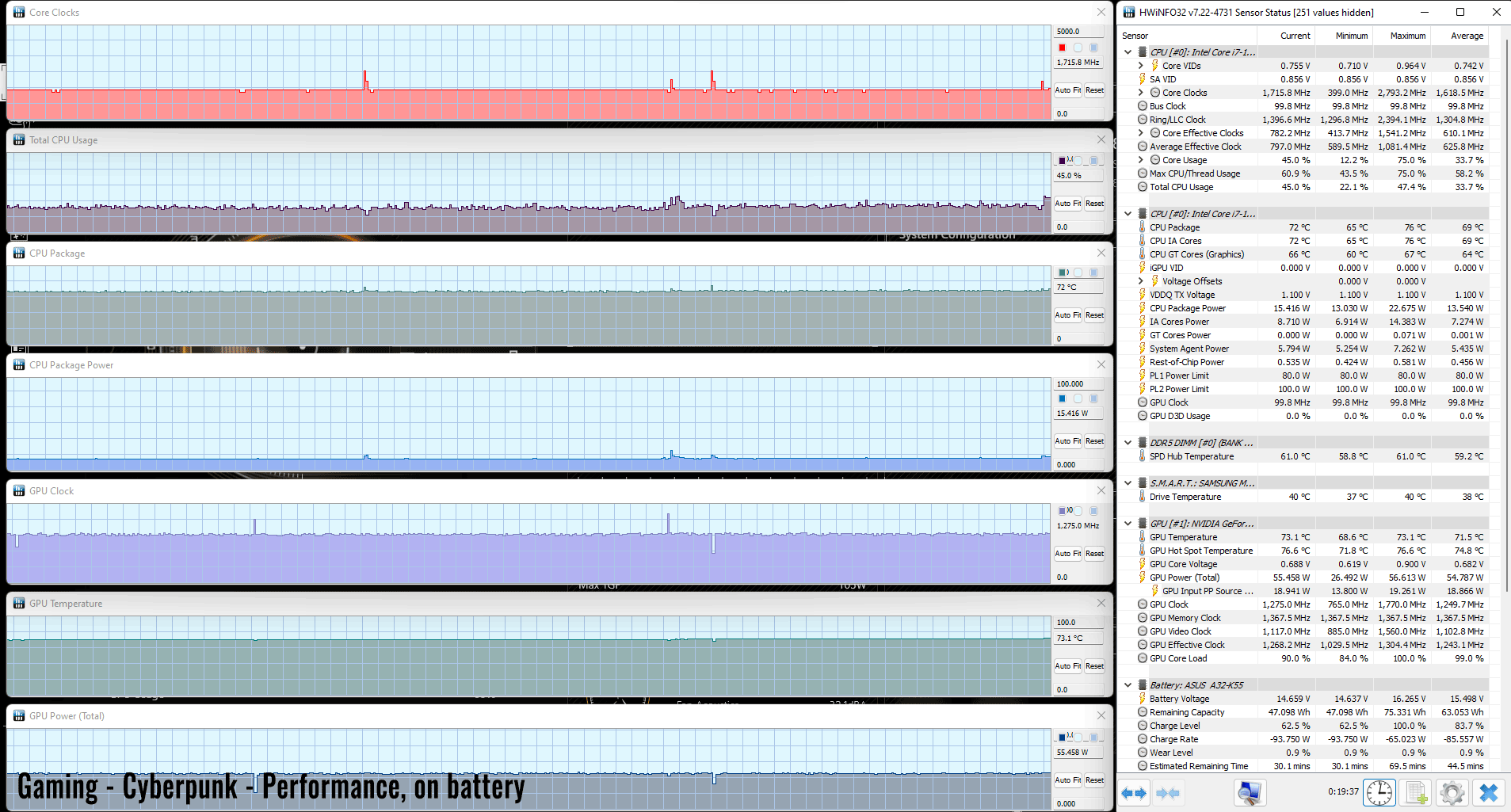Viewport: 1511px width, 812px height.
Task: Click the expand sensor columns arrows icon
Action: pos(1134,792)
